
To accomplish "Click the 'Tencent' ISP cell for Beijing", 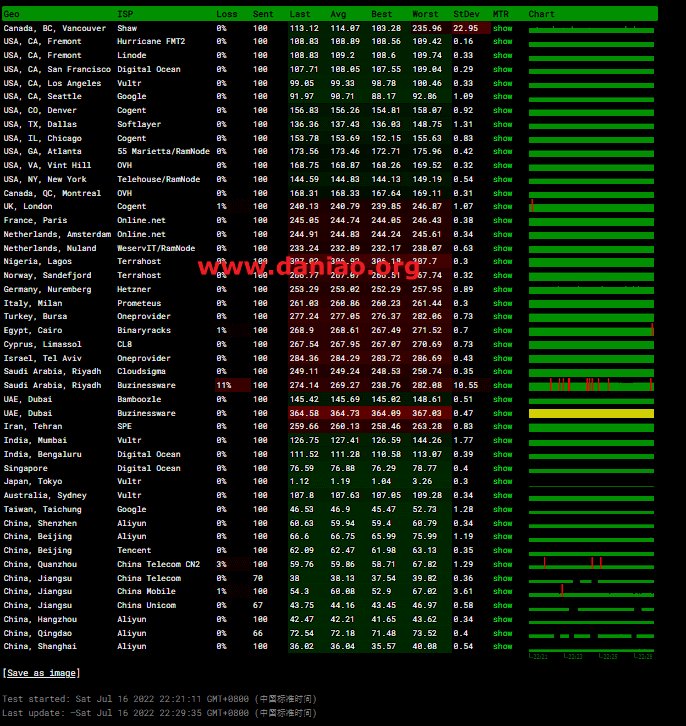I will coord(134,551).
